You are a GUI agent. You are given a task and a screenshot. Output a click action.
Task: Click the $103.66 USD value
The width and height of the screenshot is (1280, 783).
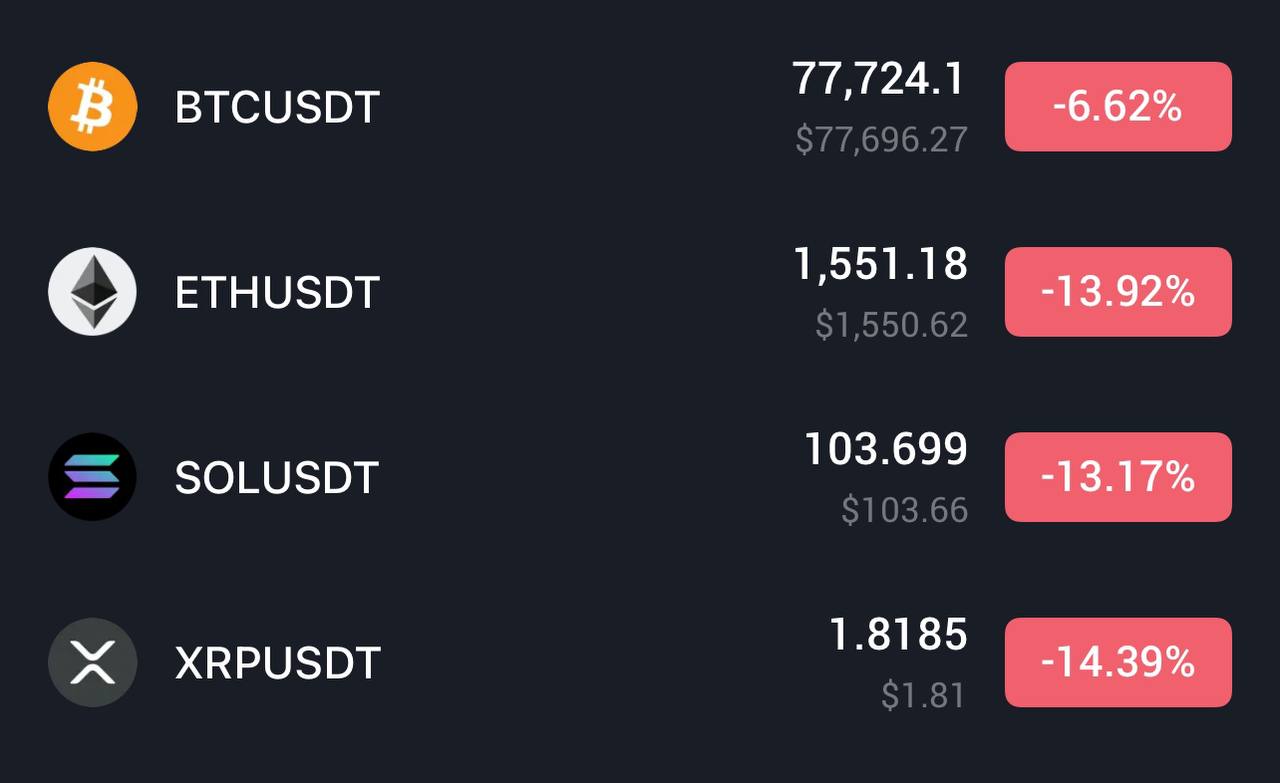[x=905, y=510]
